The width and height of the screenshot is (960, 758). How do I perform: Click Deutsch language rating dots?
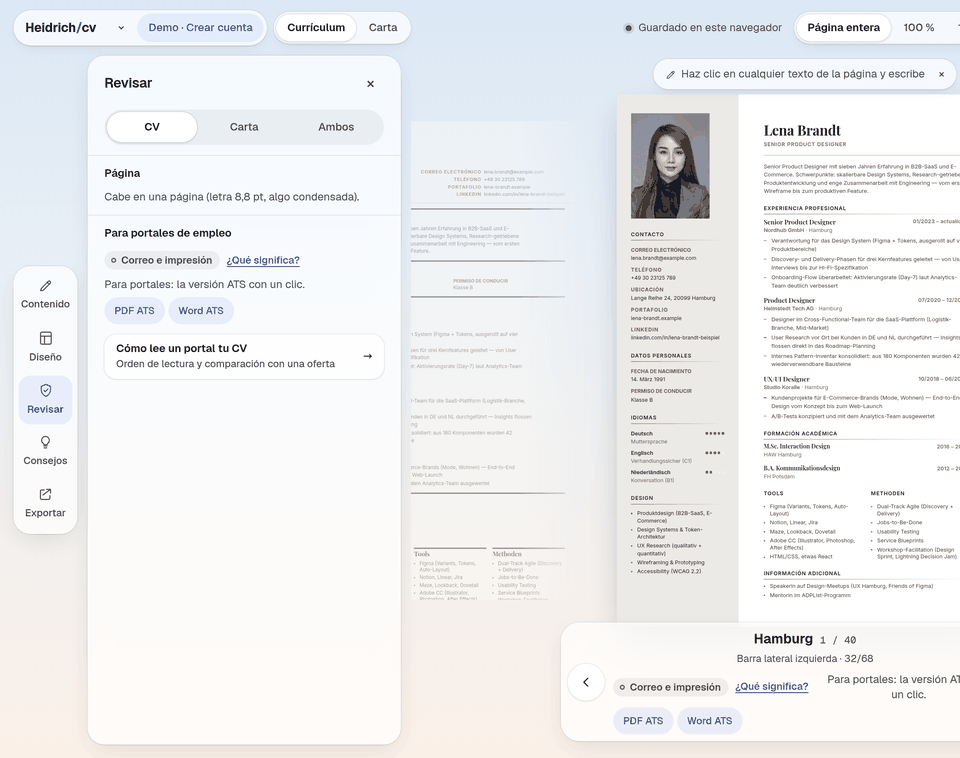tap(714, 433)
